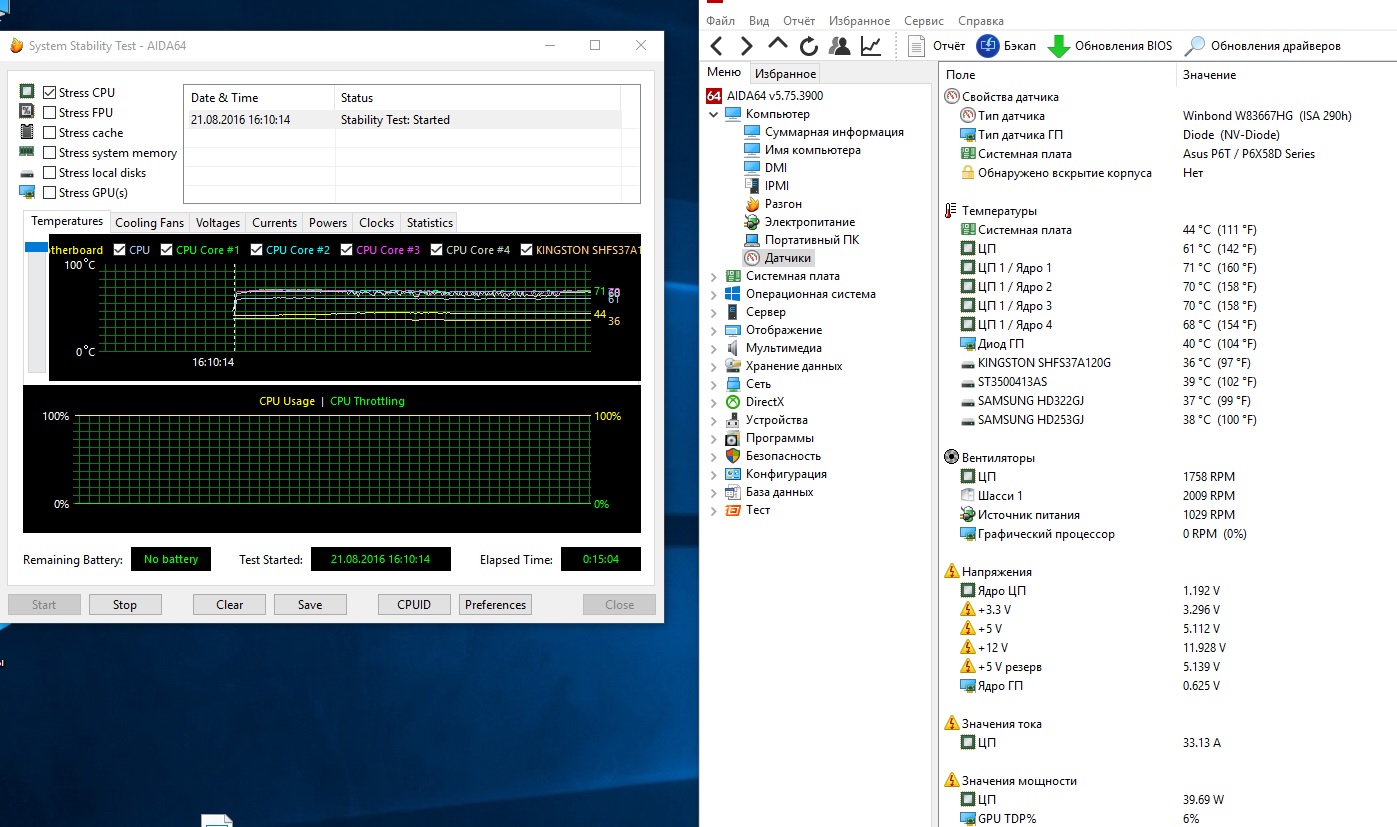This screenshot has width=1397, height=827.
Task: Enable the Stress cache checkbox
Action: 49,133
